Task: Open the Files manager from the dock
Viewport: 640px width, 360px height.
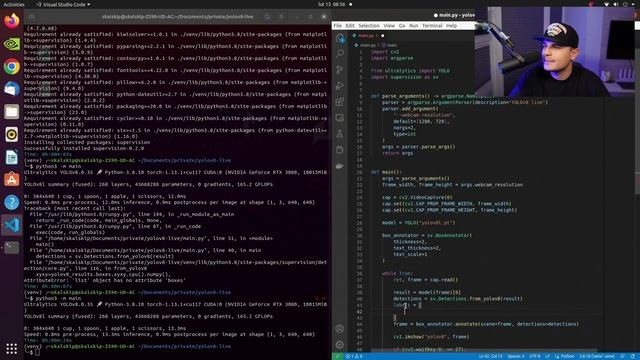Action: 11,111
